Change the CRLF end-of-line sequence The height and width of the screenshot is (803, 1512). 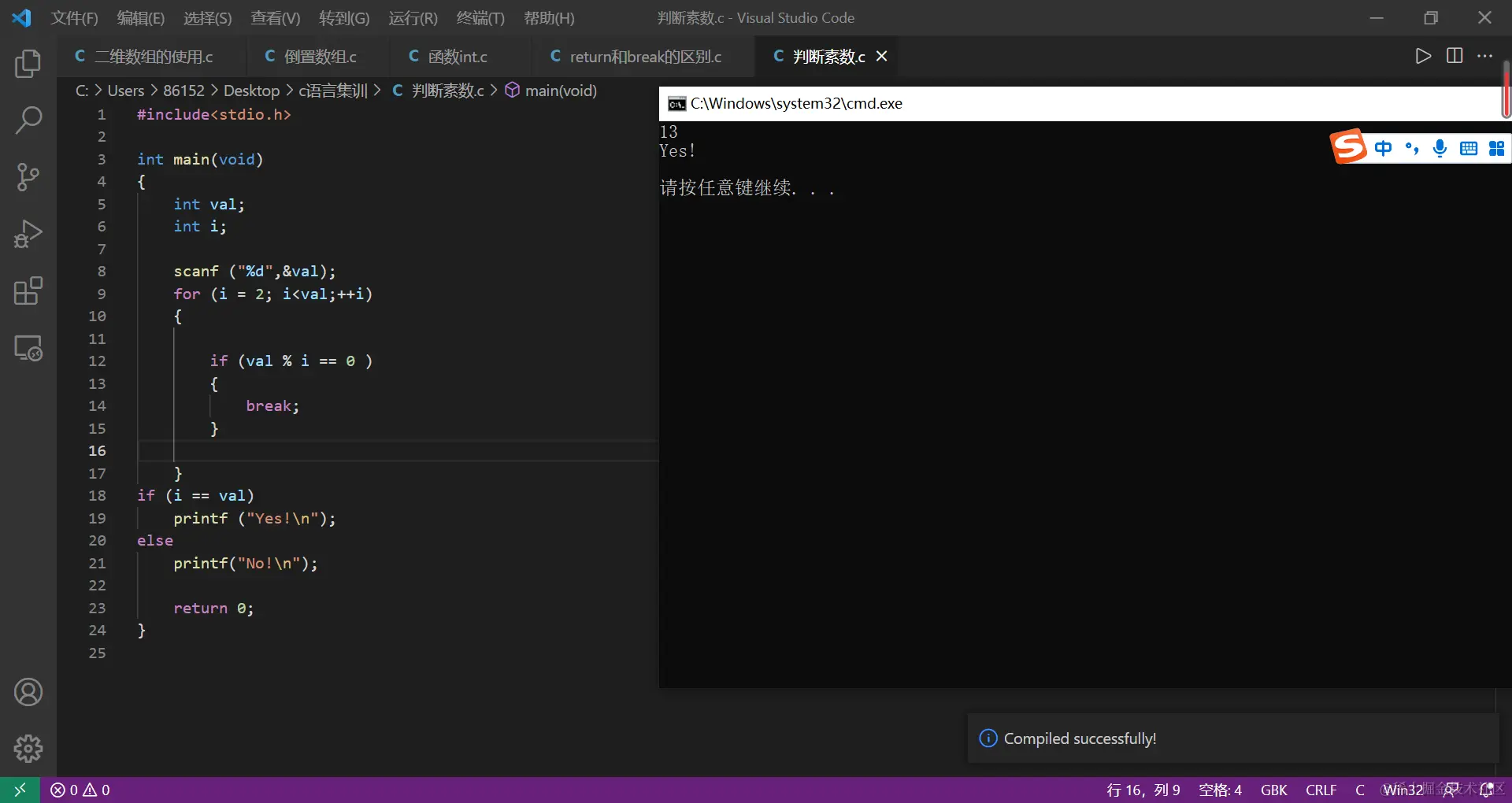coord(1321,790)
